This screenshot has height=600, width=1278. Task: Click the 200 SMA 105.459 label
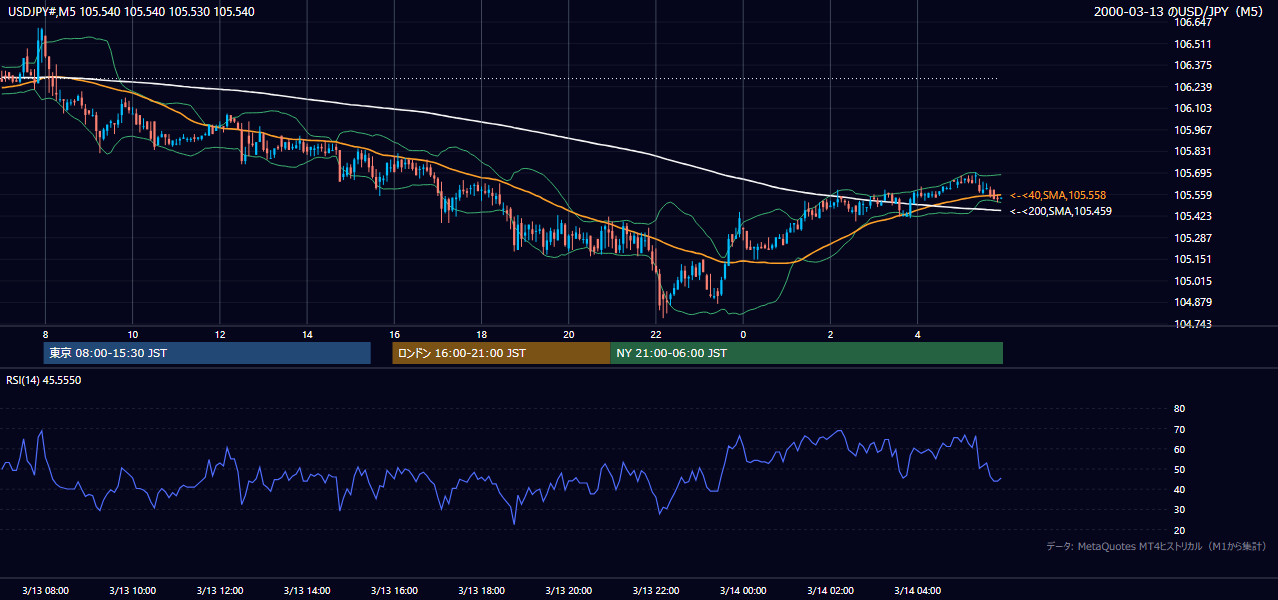1060,211
